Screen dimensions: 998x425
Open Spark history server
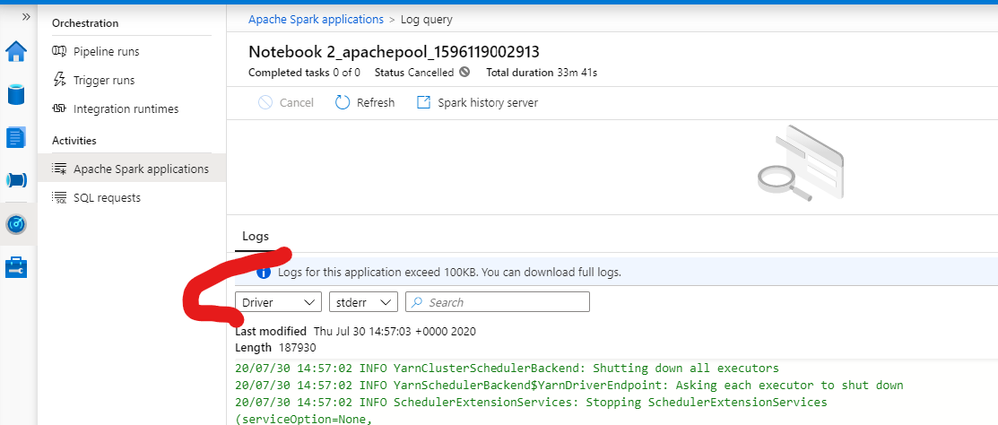click(x=477, y=102)
